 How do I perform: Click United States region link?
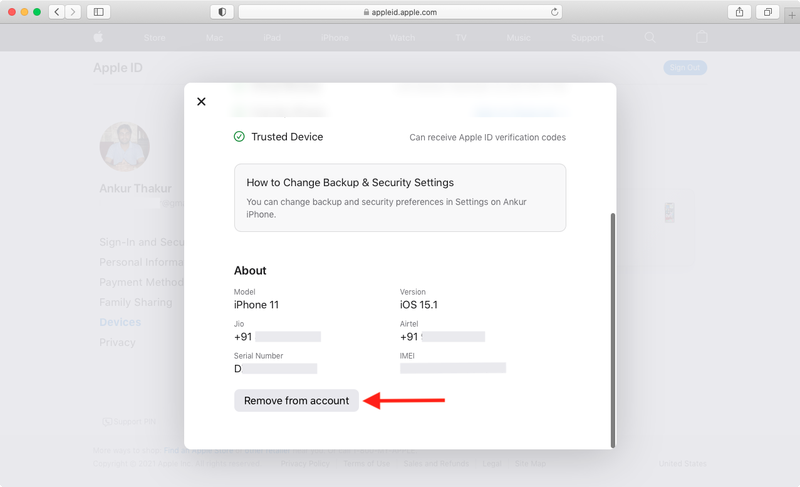(682, 464)
